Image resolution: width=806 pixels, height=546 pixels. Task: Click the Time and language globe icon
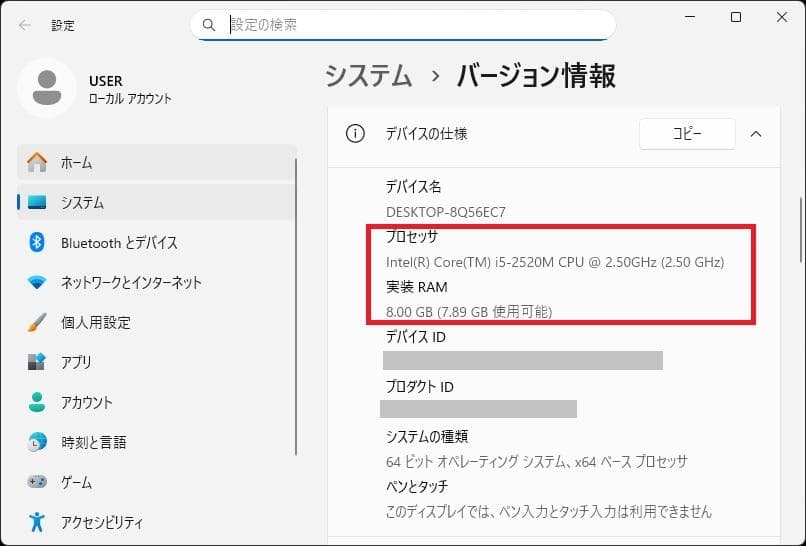point(37,442)
